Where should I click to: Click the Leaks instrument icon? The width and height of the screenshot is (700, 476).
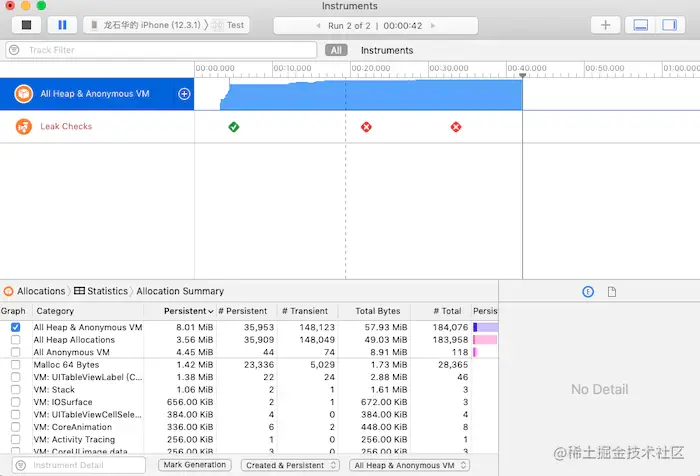click(x=24, y=126)
